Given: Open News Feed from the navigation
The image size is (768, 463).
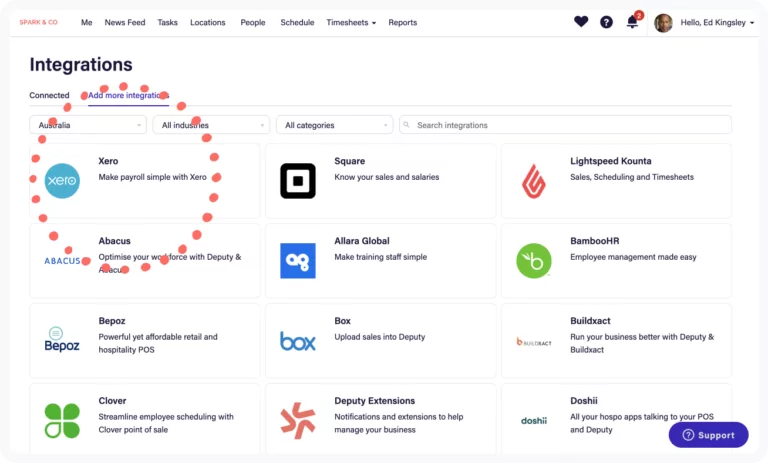Looking at the screenshot, I should coord(125,23).
